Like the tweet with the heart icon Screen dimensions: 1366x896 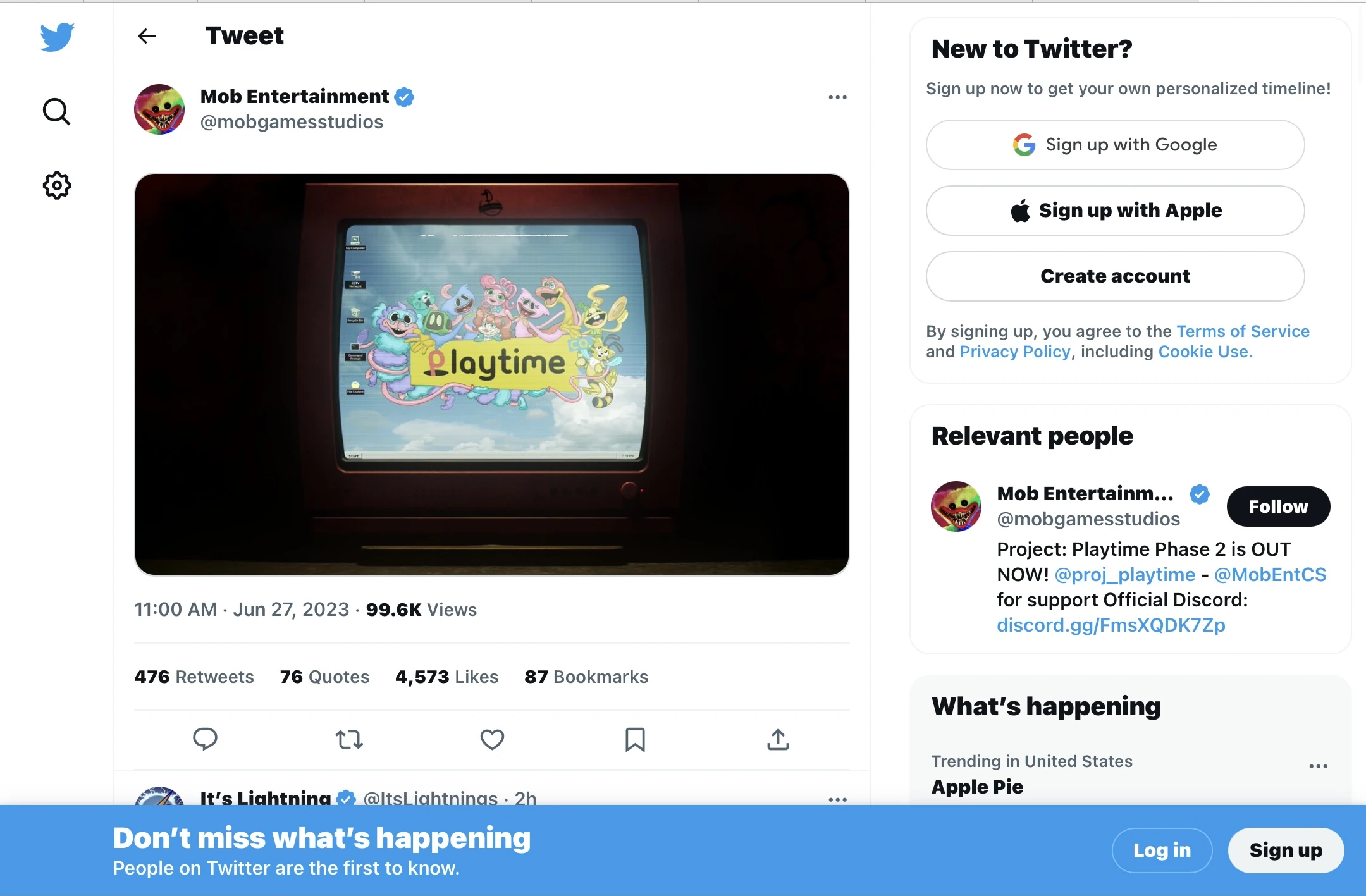[492, 739]
